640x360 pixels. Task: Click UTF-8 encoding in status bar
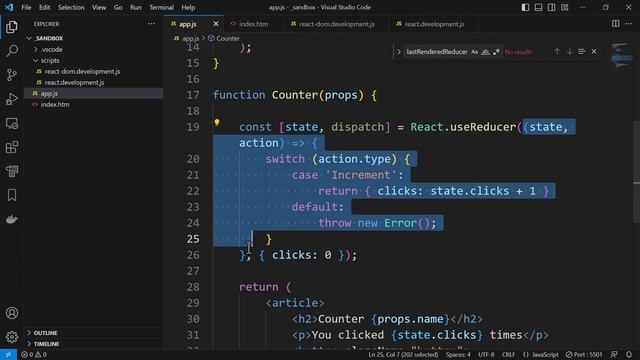click(x=486, y=355)
